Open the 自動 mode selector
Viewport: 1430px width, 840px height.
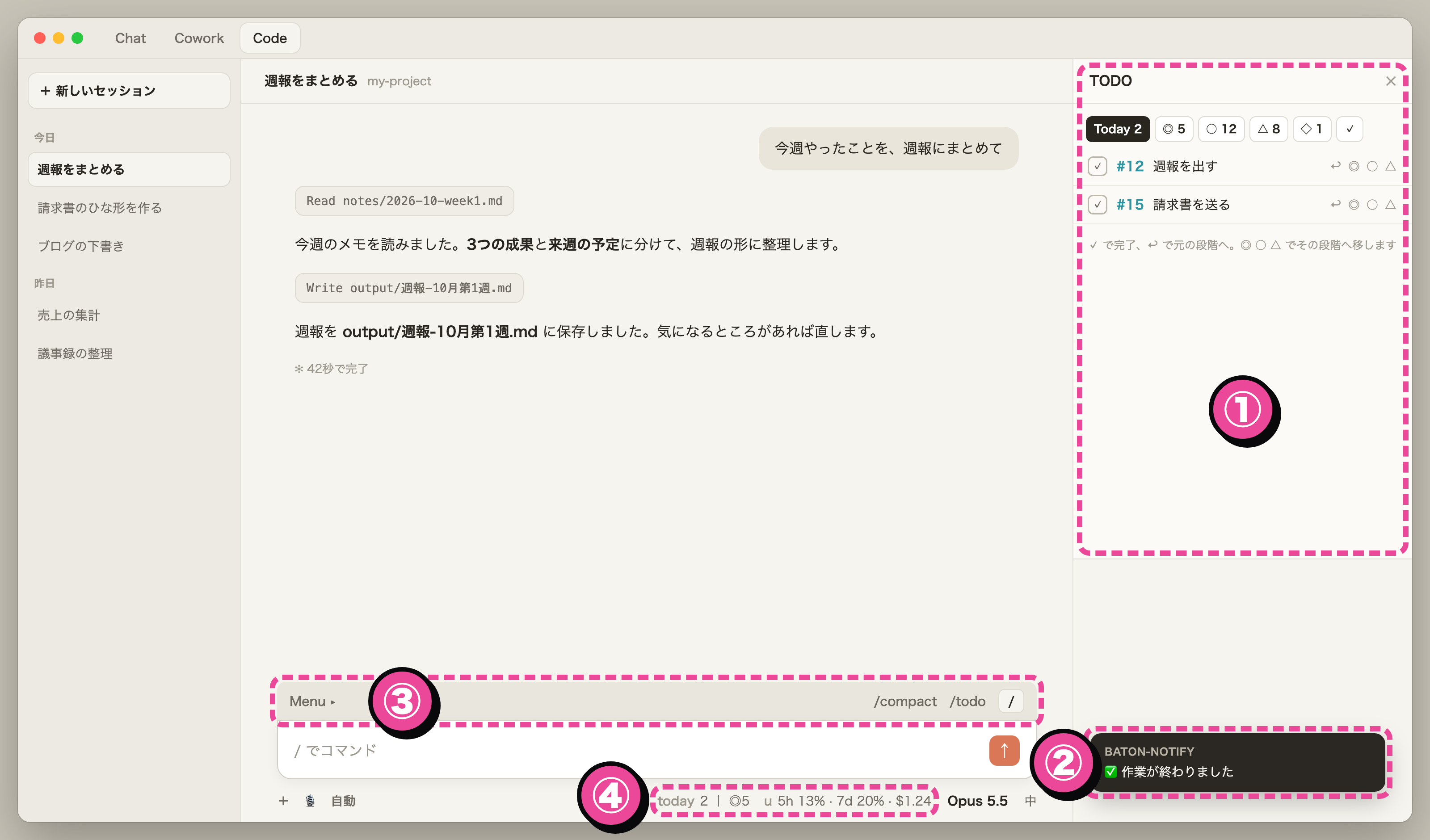[x=343, y=801]
